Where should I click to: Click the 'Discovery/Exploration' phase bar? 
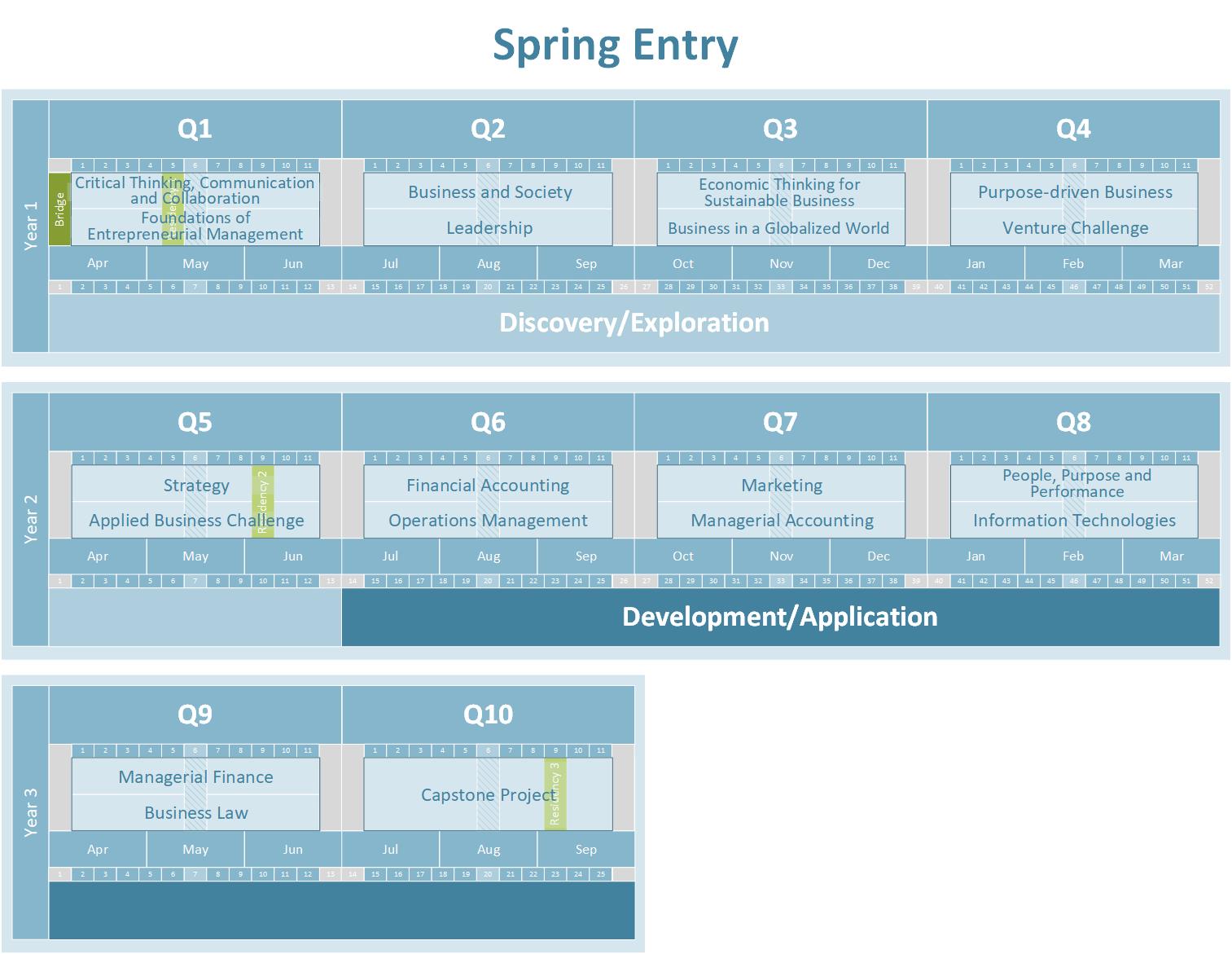point(634,323)
